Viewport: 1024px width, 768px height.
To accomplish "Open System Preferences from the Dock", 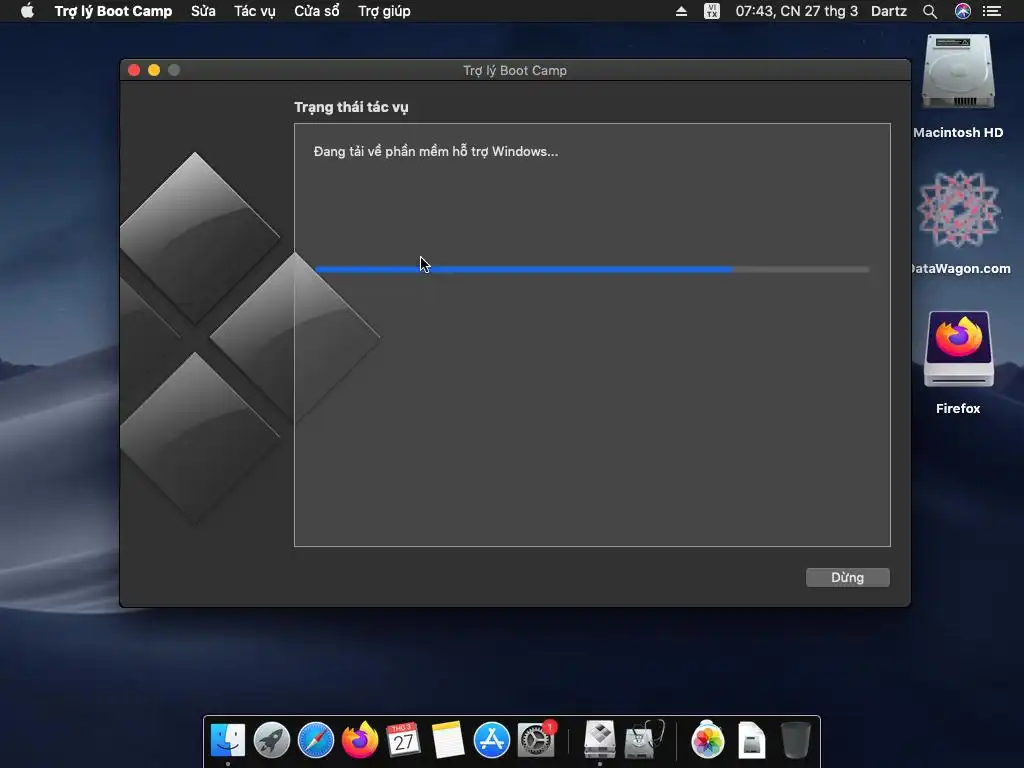I will click(537, 740).
